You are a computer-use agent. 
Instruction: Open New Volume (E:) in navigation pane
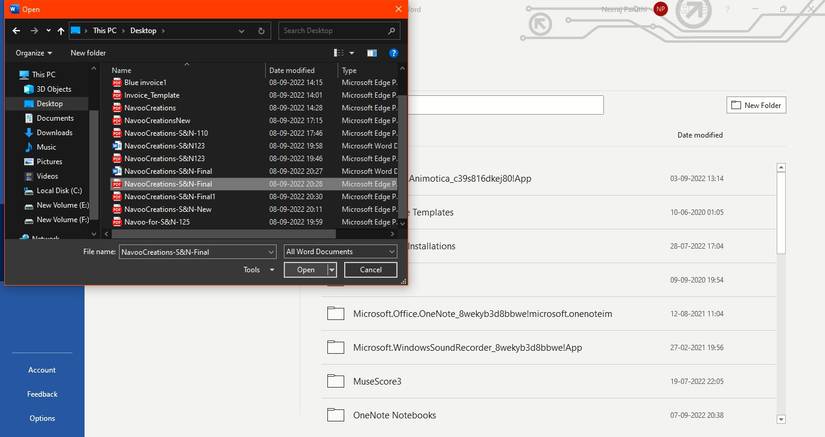[57, 206]
